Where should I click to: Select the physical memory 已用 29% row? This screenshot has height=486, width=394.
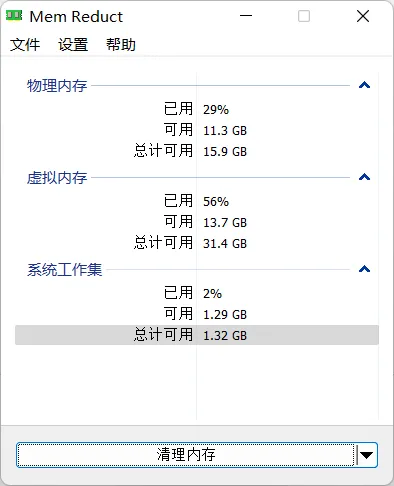(197, 109)
